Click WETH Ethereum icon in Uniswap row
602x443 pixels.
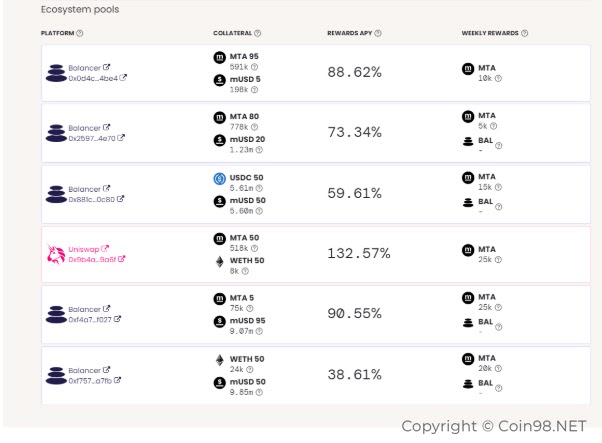[220, 261]
